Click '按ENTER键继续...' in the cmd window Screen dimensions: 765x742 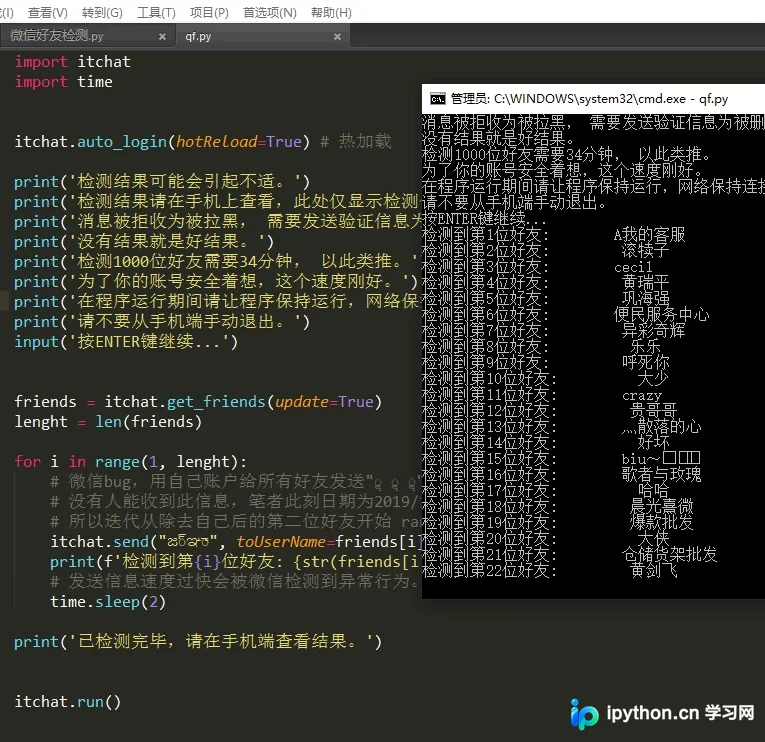(484, 219)
